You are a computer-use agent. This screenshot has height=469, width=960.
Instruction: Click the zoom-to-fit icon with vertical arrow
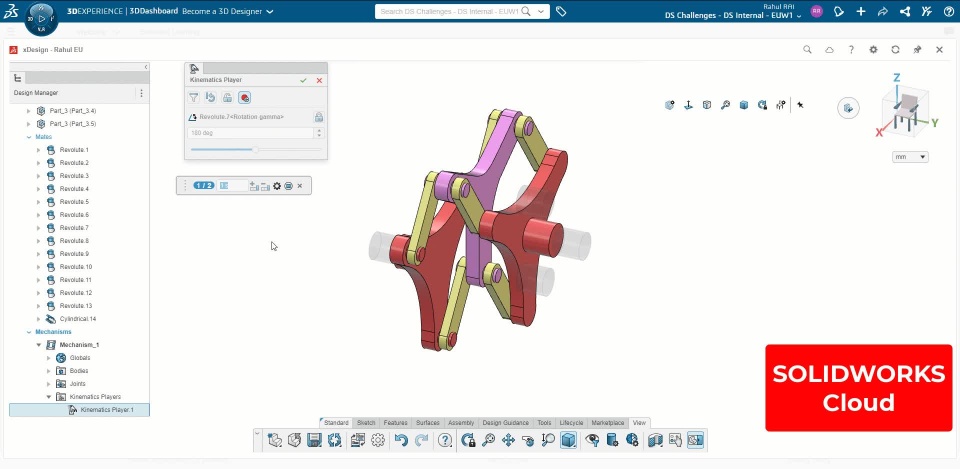(x=548, y=440)
